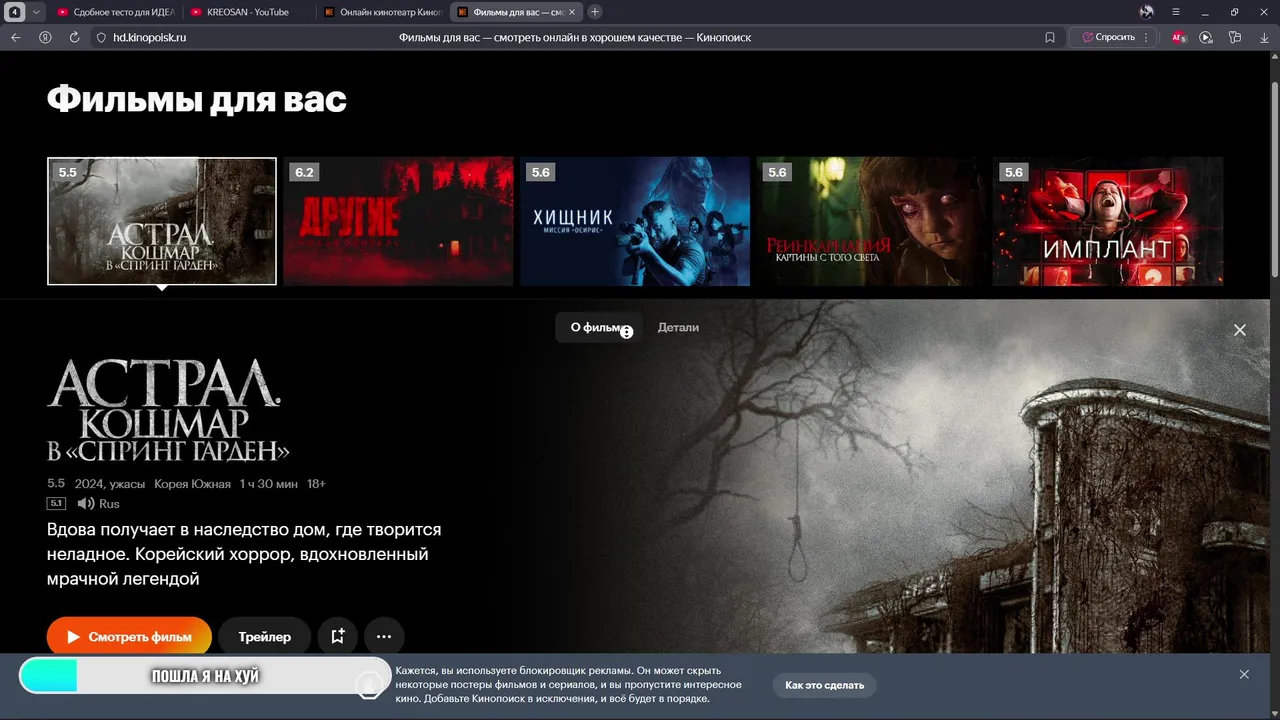This screenshot has width=1280, height=720.
Task: Switch to the Детали tab
Action: point(678,327)
